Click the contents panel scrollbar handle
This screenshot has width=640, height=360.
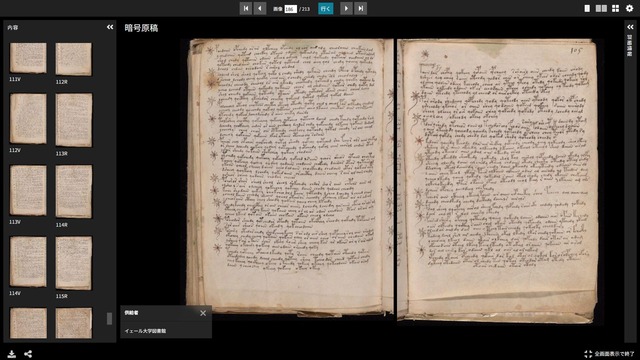109,319
